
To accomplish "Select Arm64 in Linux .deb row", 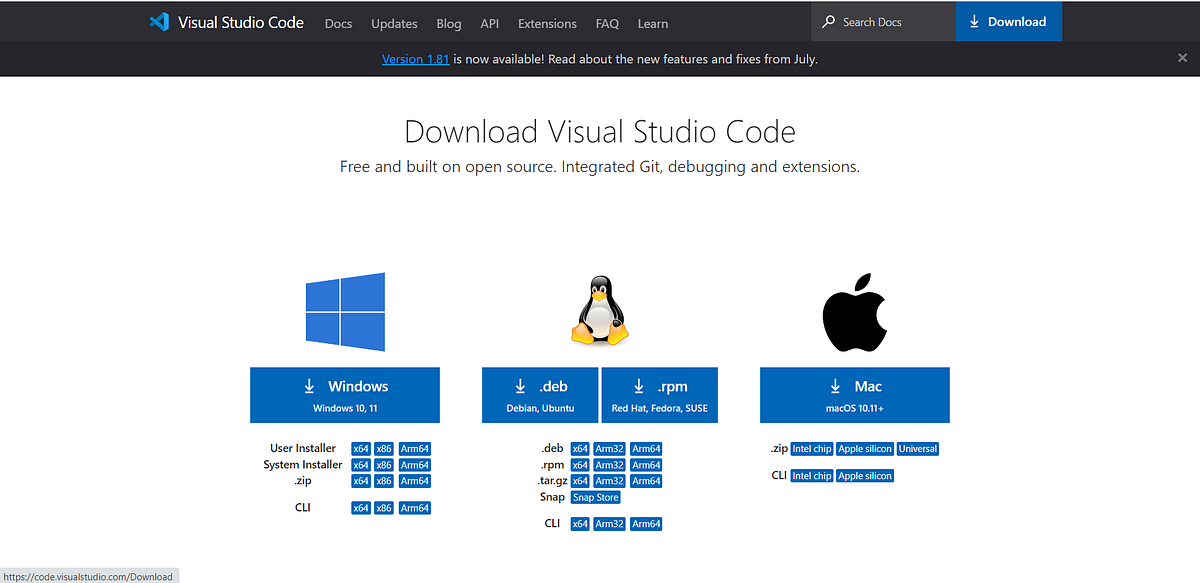I will [x=646, y=449].
